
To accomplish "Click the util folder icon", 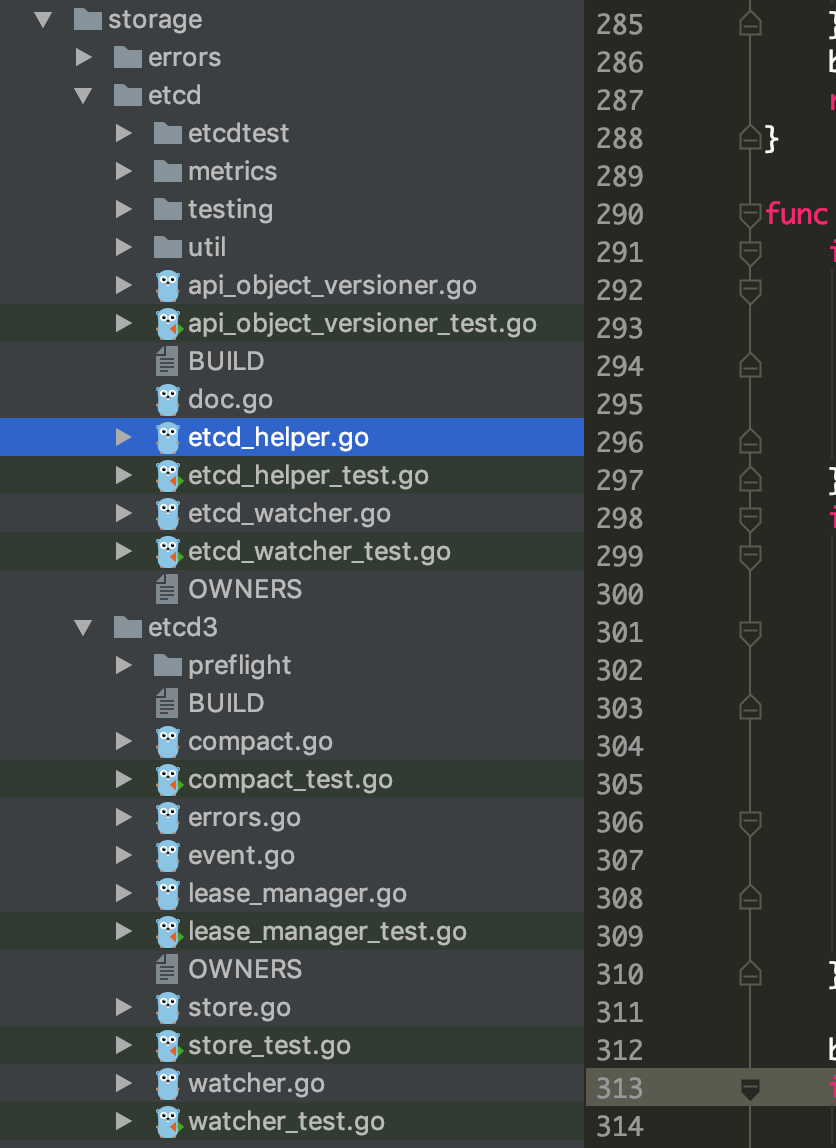I will pyautogui.click(x=168, y=247).
